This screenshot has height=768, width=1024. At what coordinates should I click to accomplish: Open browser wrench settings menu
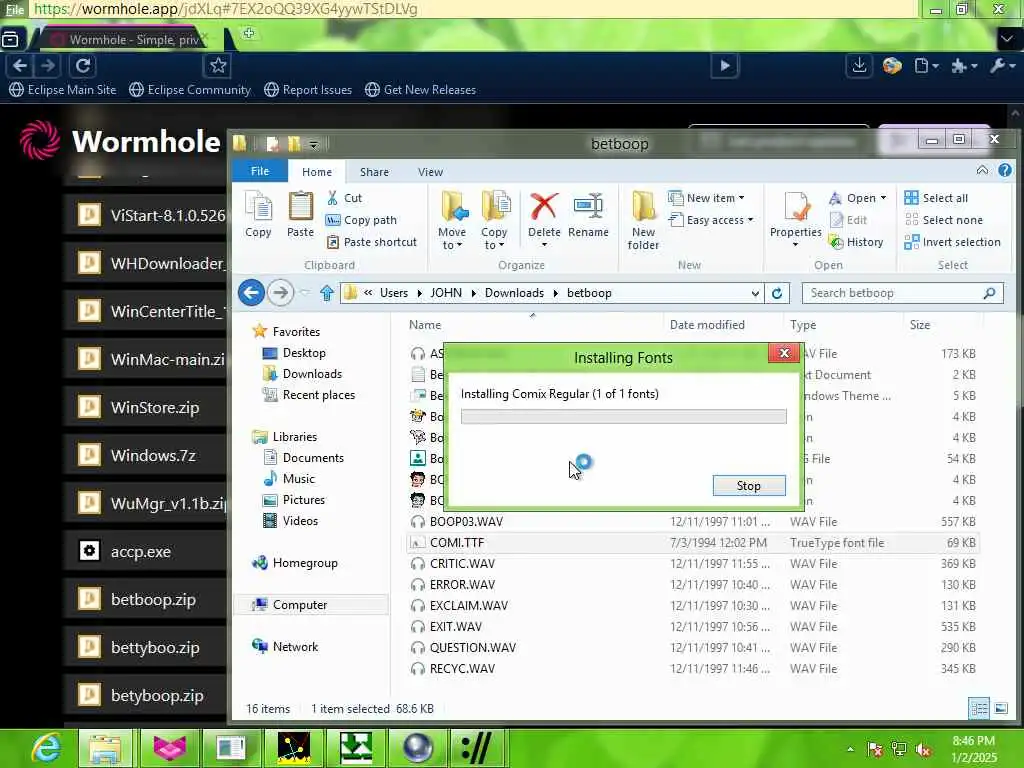click(1001, 65)
